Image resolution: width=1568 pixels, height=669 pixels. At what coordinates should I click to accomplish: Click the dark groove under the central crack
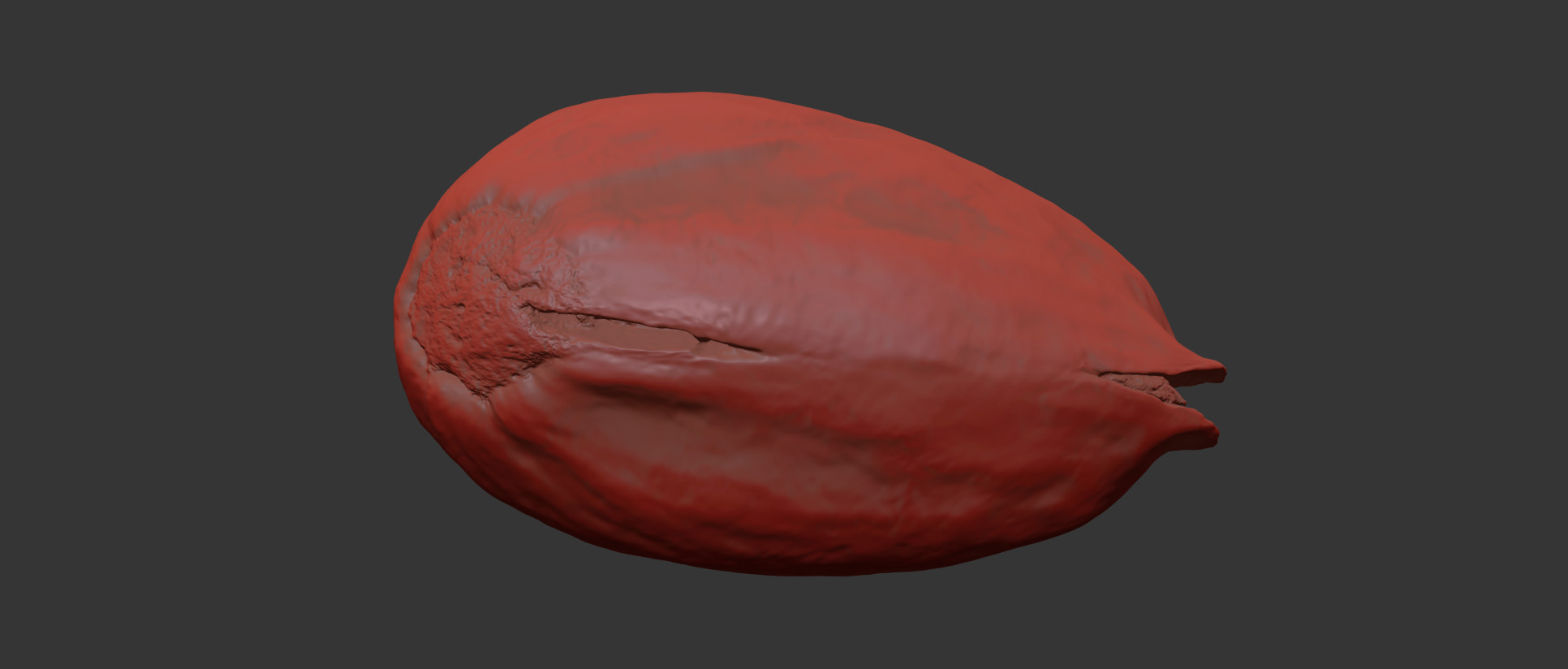tap(641, 394)
